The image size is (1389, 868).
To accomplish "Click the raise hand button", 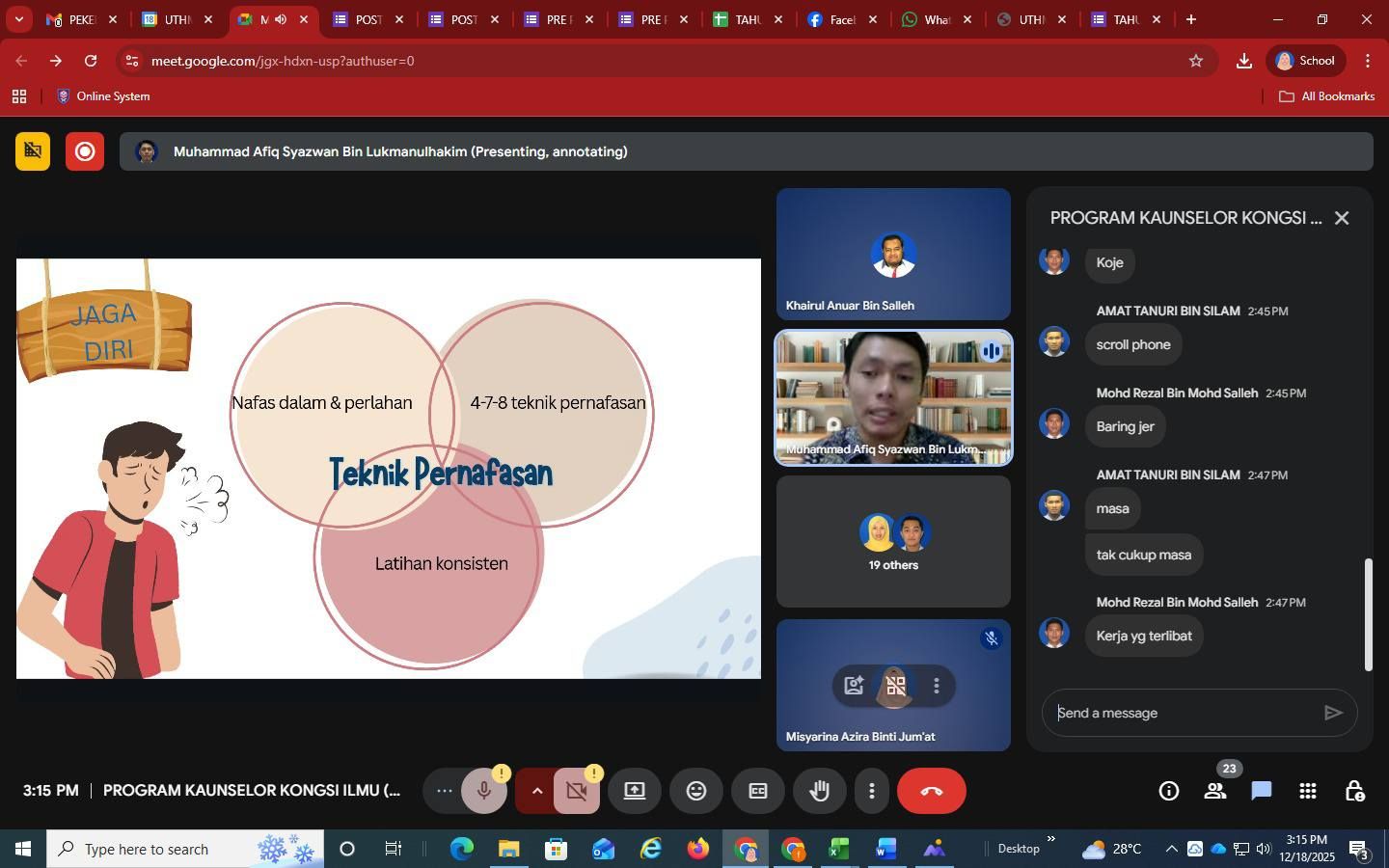I will (820, 791).
